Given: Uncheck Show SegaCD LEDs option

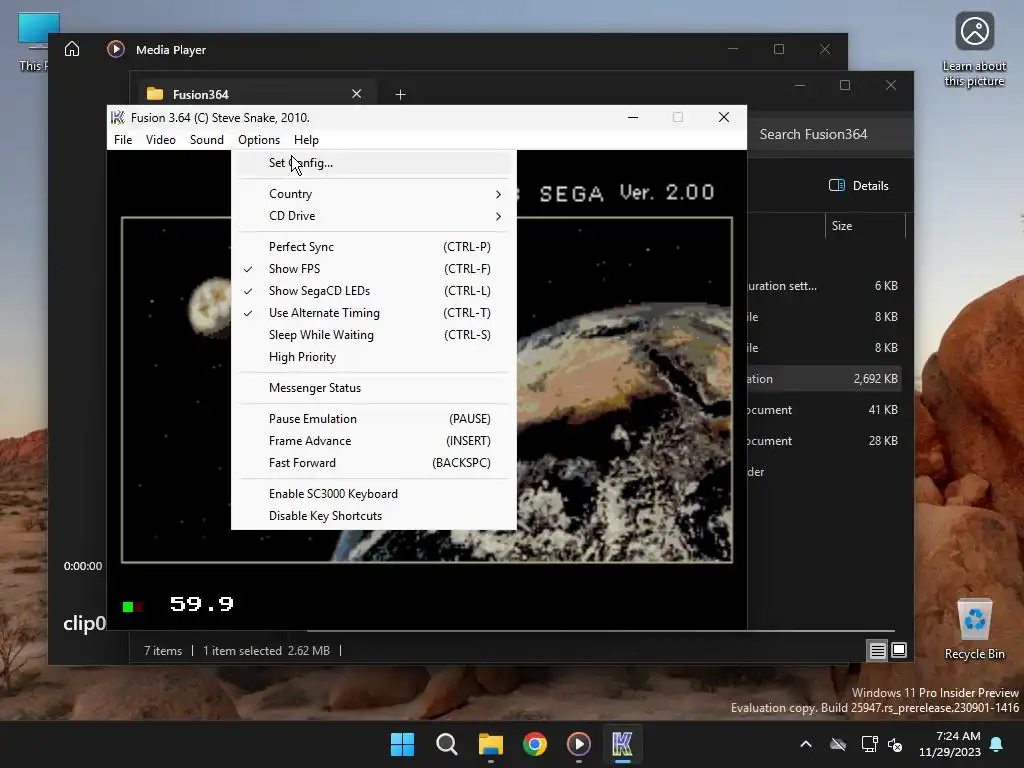Looking at the screenshot, I should 374,291.
